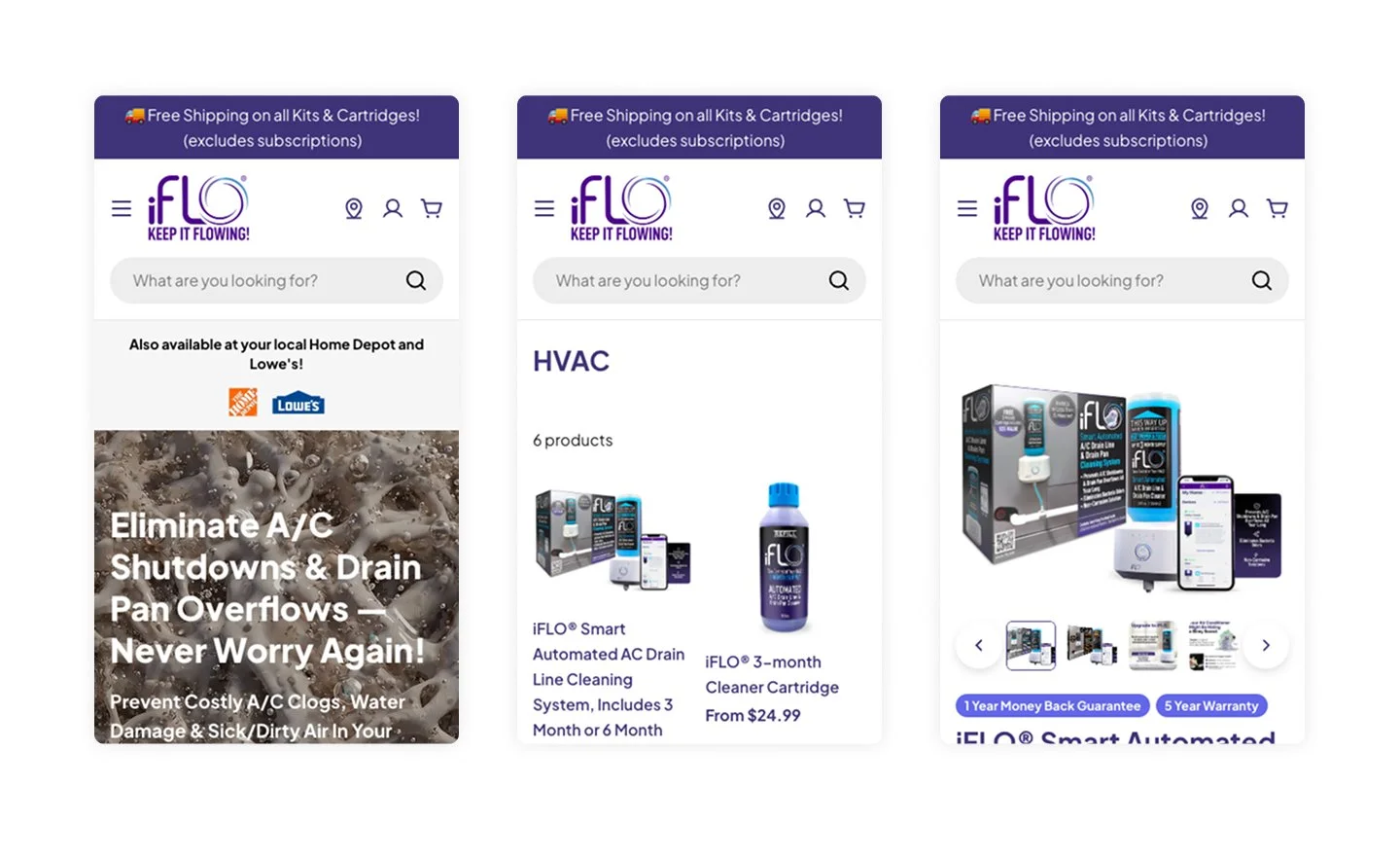
Task: Open iFLO Smart Automated AC Drain product link
Action: pyautogui.click(x=610, y=679)
